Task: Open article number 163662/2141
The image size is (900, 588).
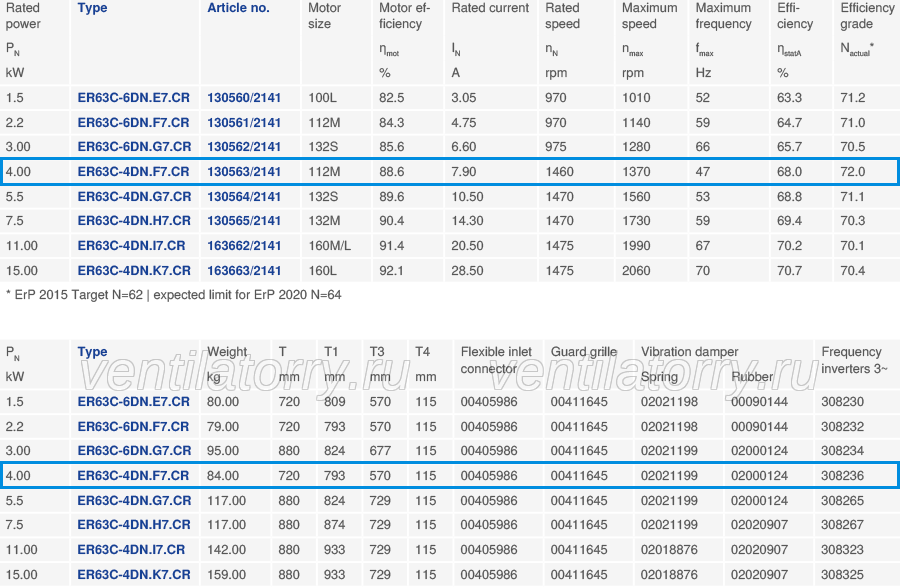Action: point(244,246)
